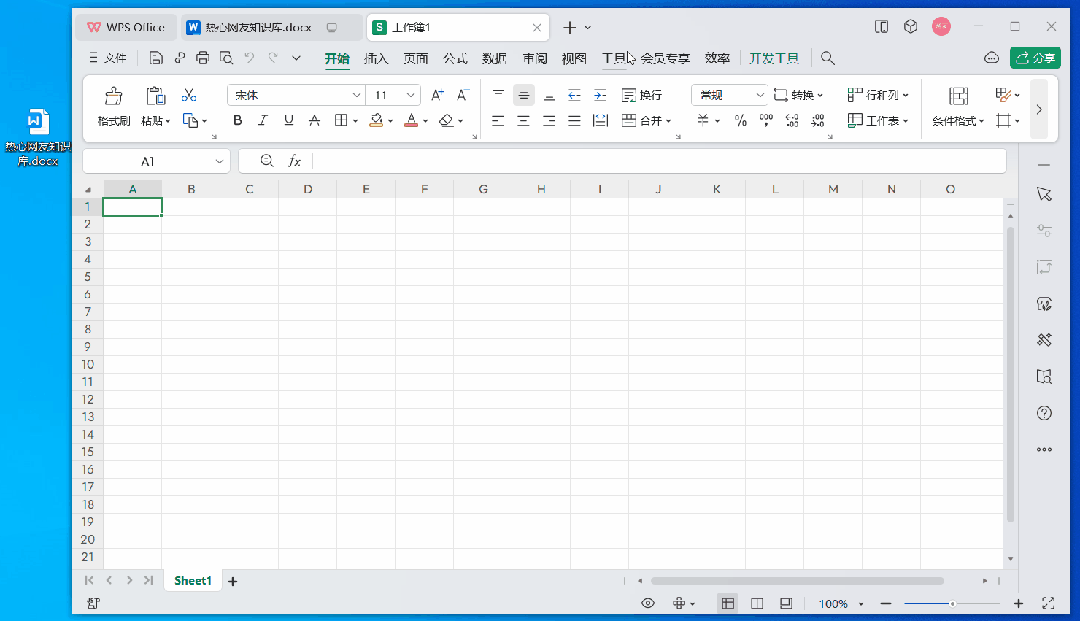Toggle italic formatting

pos(263,121)
